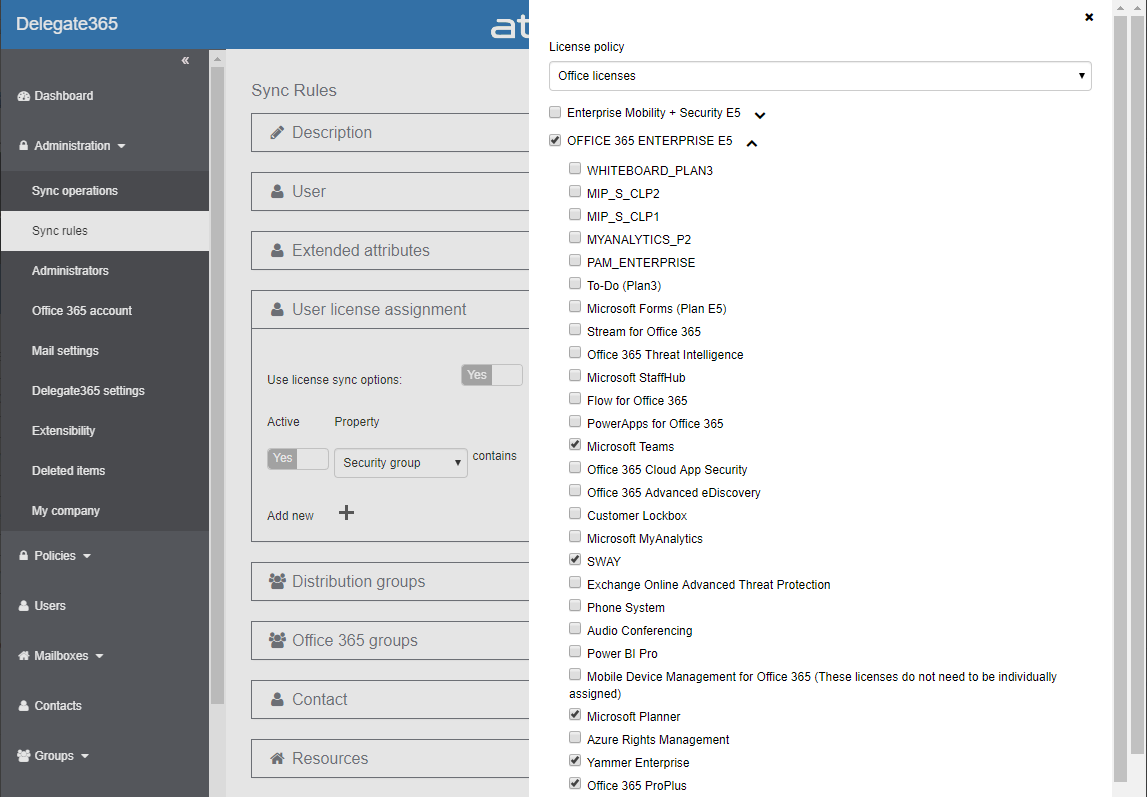This screenshot has height=797, width=1147.
Task: Click the person icon beside User license assignment
Action: pos(277,309)
